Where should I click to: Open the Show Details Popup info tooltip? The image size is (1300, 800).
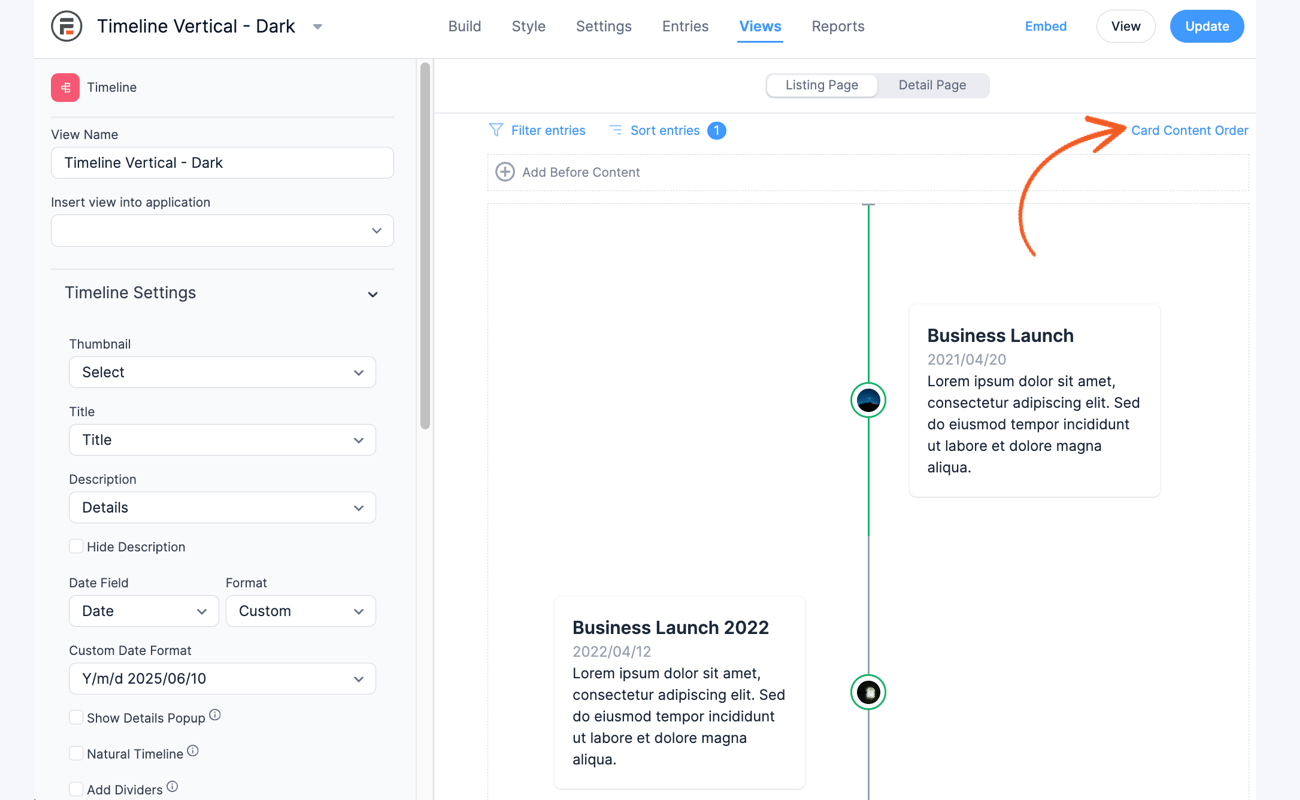[217, 716]
